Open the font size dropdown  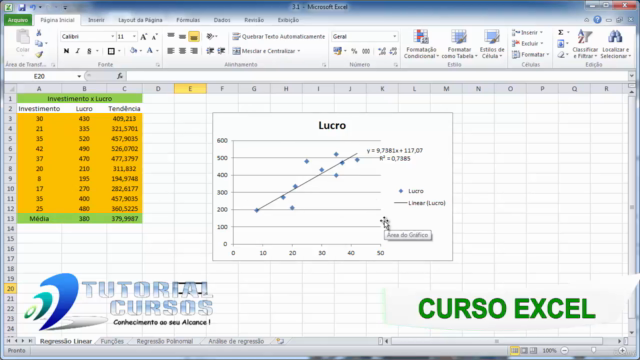coord(134,37)
